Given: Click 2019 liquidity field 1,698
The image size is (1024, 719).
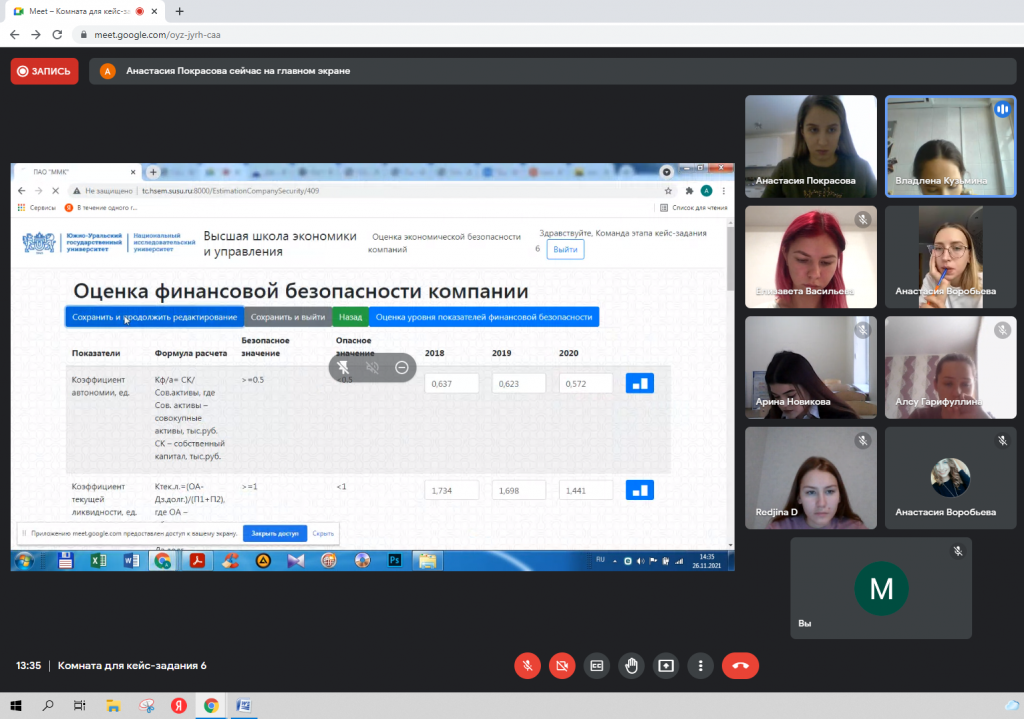Looking at the screenshot, I should [x=519, y=490].
